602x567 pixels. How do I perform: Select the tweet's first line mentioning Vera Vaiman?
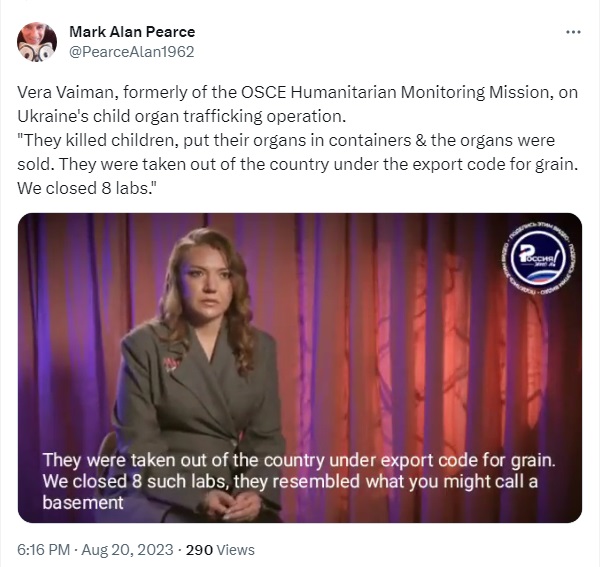tap(297, 93)
